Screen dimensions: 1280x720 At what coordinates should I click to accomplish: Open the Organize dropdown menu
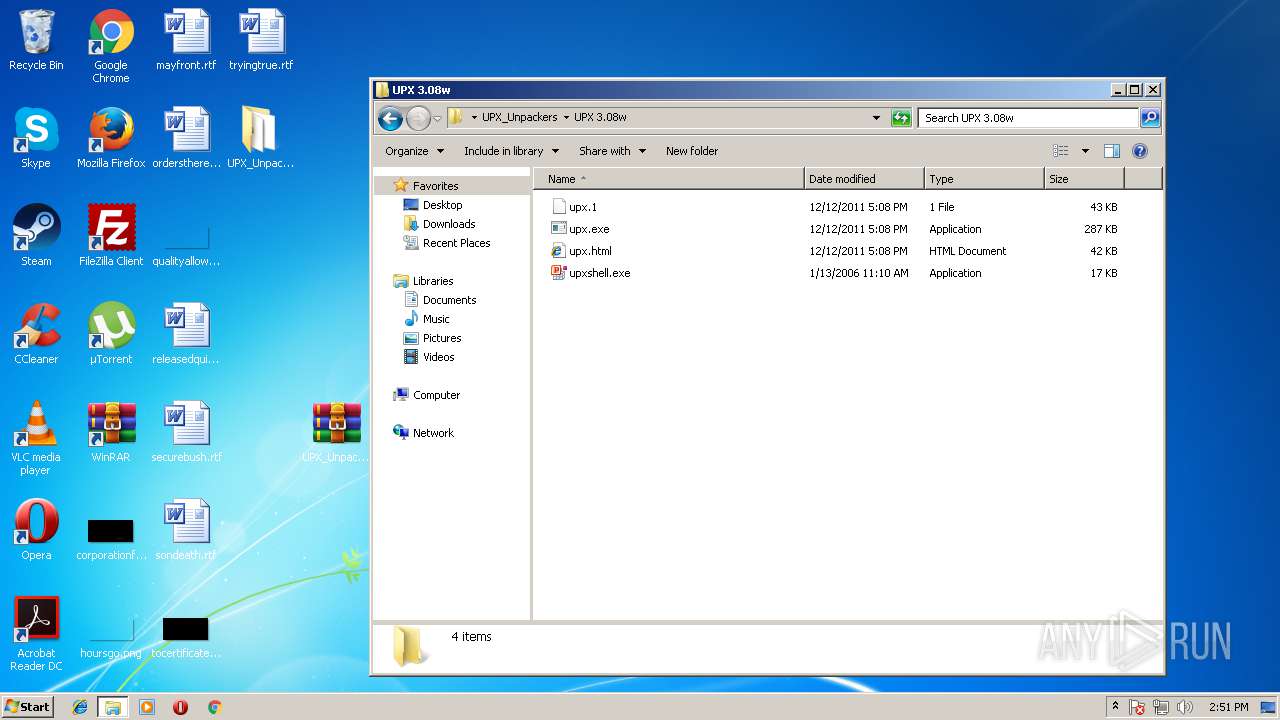[x=414, y=151]
